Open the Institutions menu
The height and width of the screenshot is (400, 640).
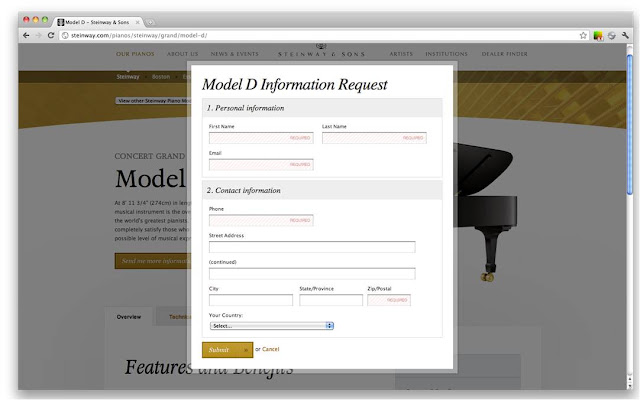[x=447, y=54]
